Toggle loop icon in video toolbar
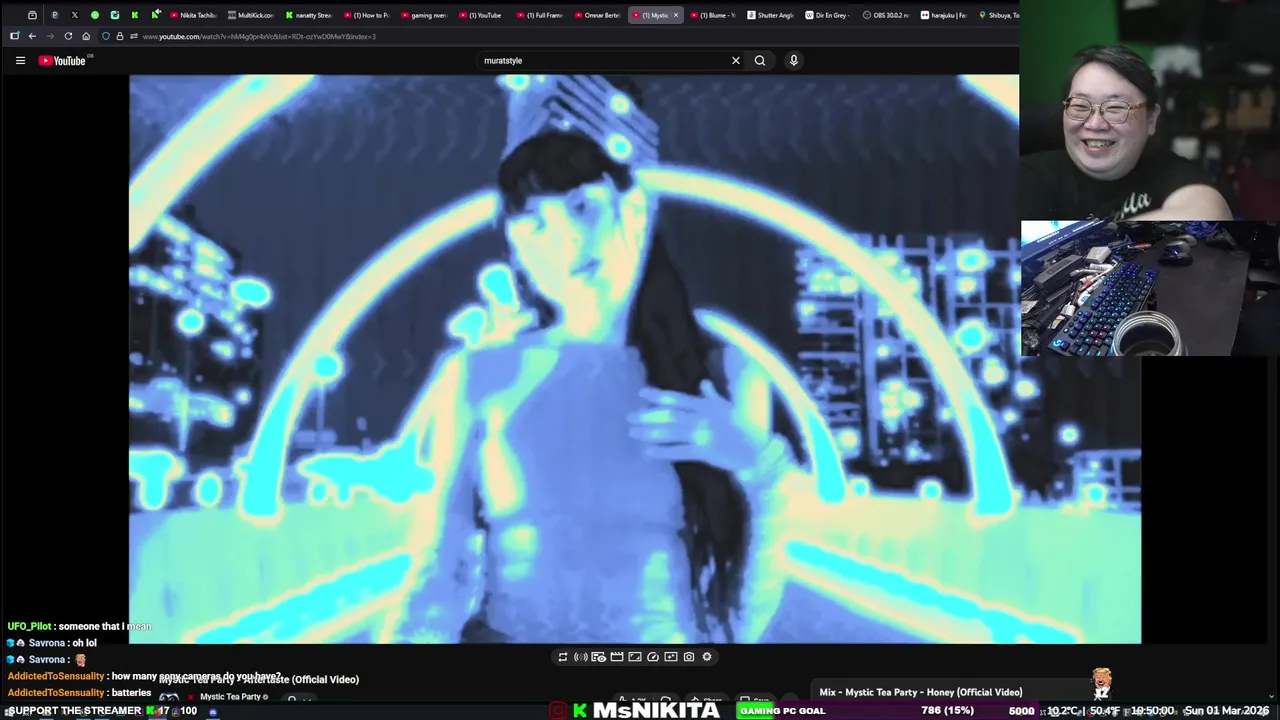 pos(563,657)
